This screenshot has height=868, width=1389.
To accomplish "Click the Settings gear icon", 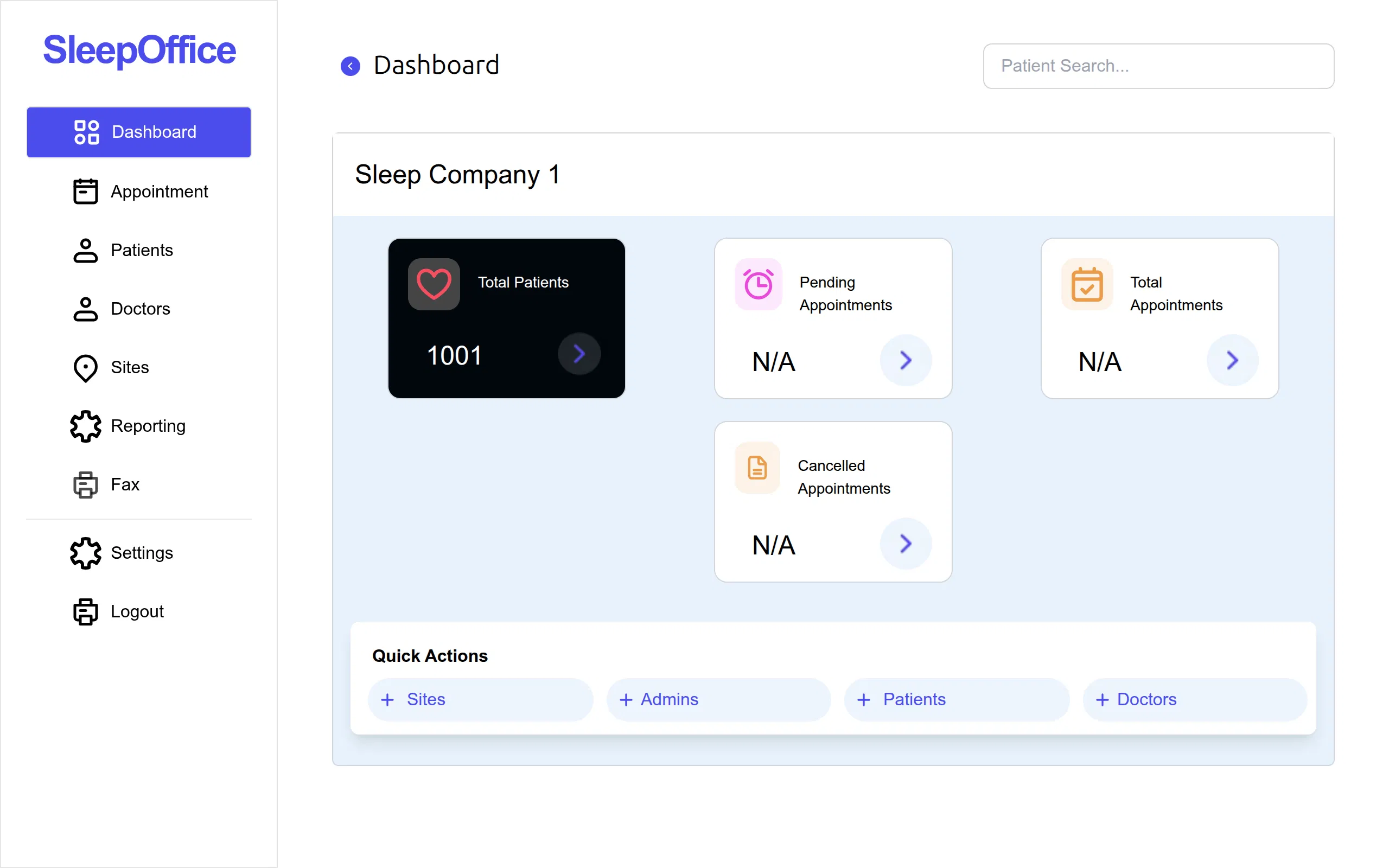I will [86, 553].
